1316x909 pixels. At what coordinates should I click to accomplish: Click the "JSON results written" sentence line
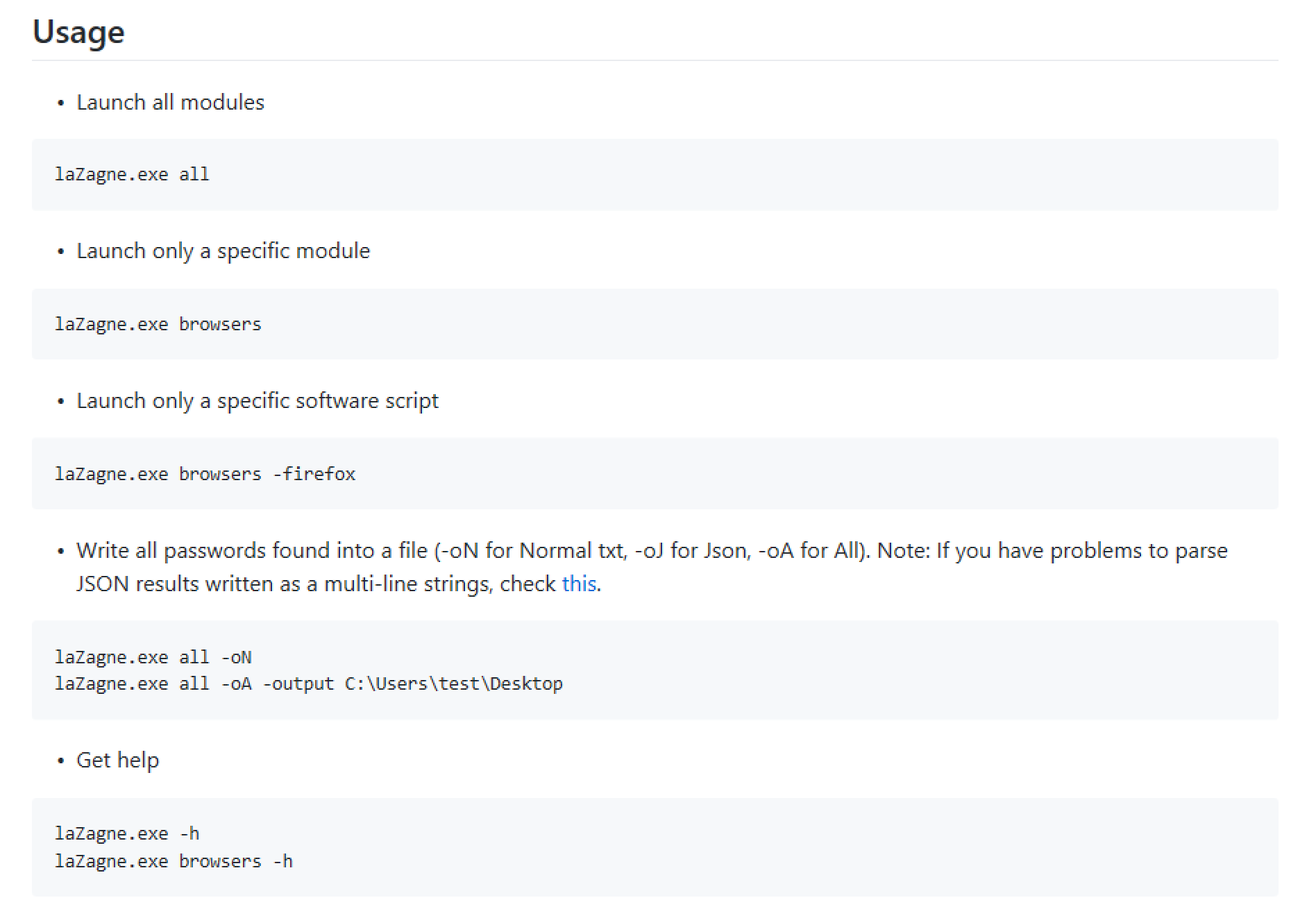[x=339, y=584]
